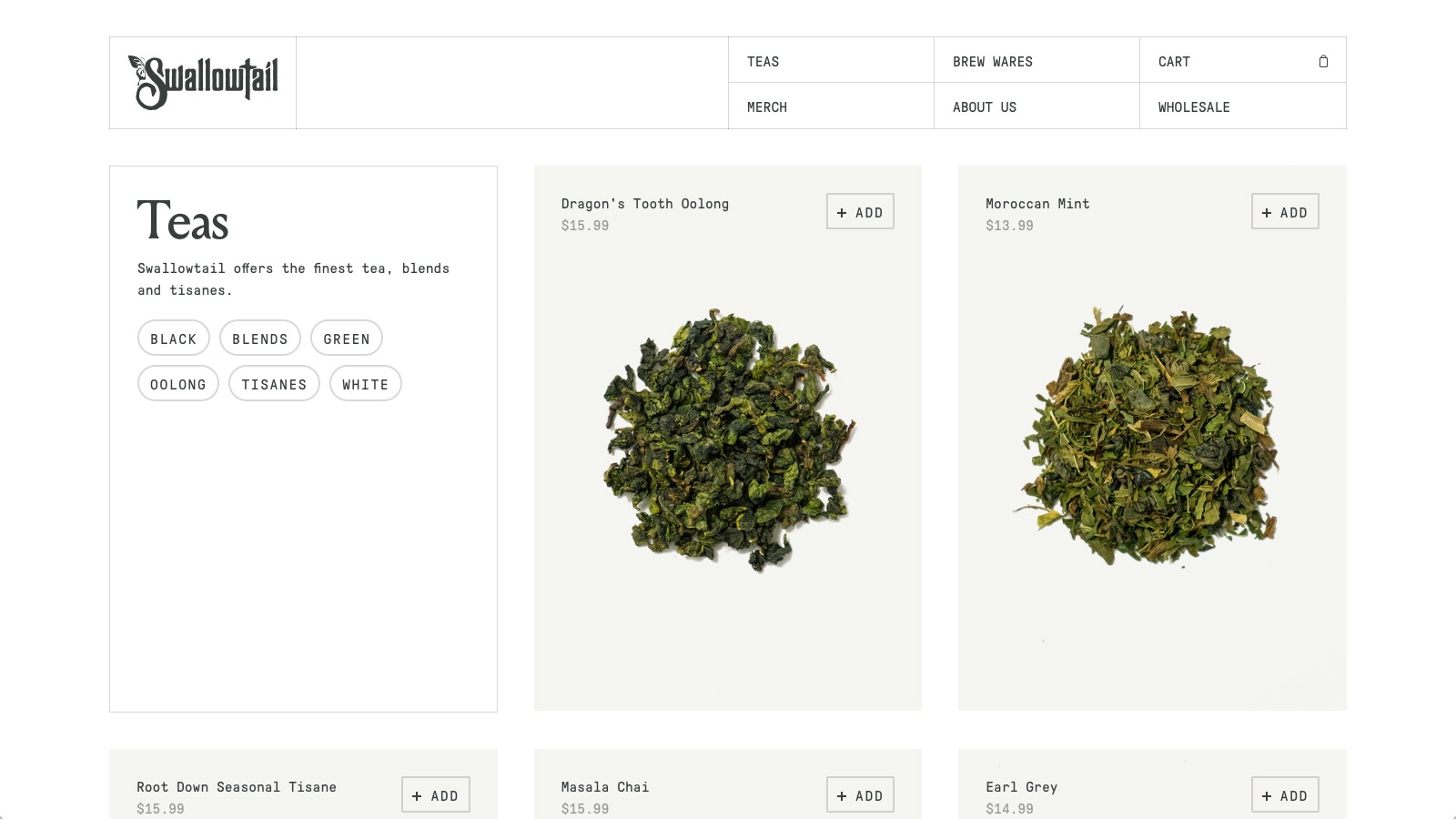The image size is (1456, 819).
Task: Click the Swallowtail logo
Action: [203, 82]
